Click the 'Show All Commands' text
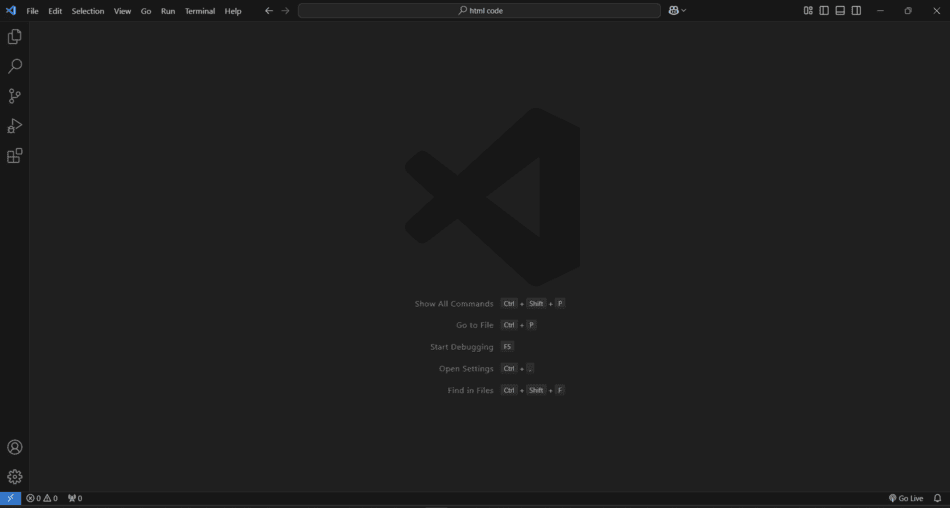Screen dimensions: 950x508 (x=454, y=304)
